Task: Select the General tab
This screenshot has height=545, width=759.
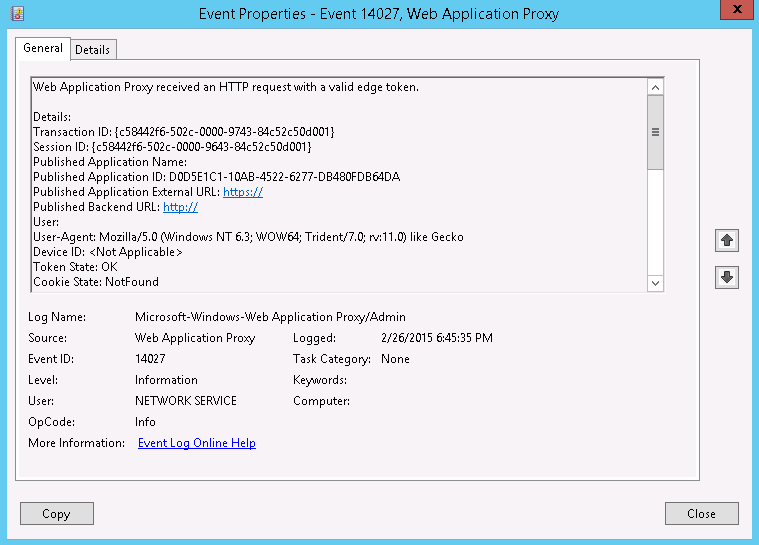Action: 43,48
